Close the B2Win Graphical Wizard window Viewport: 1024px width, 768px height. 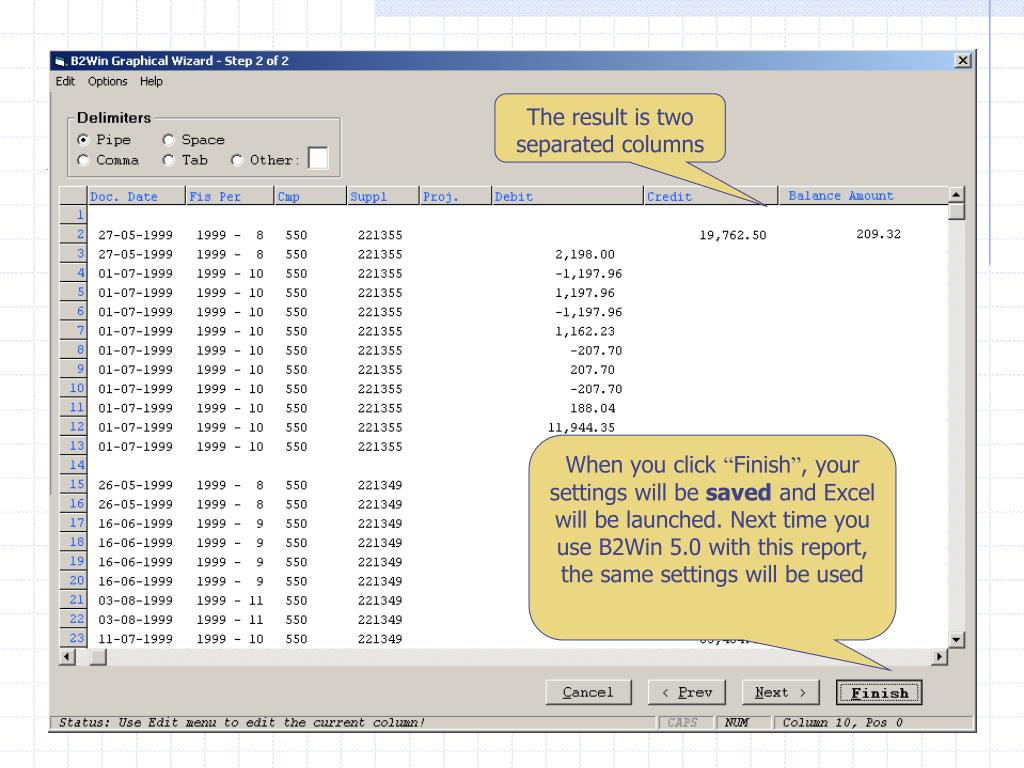[962, 61]
